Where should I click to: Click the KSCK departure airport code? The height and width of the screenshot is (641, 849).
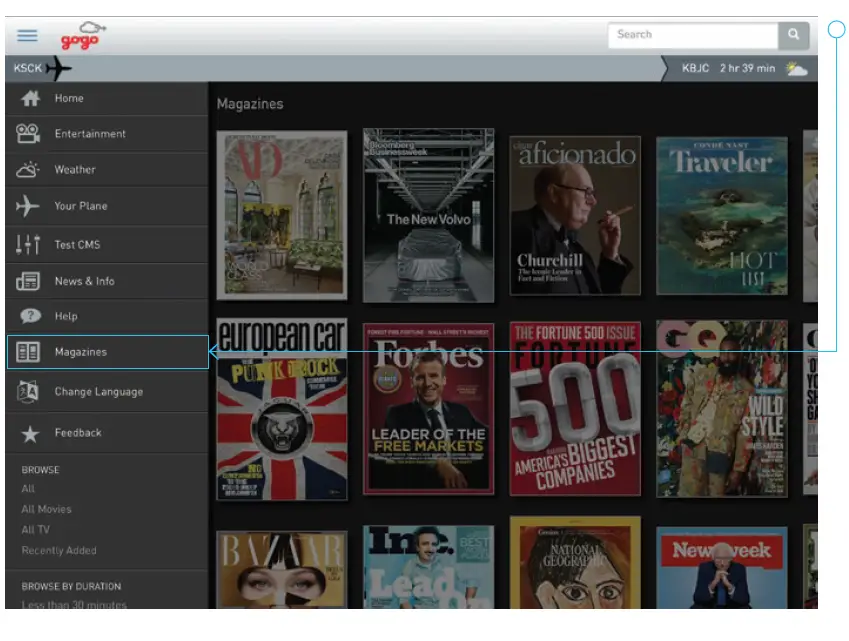pyautogui.click(x=28, y=68)
